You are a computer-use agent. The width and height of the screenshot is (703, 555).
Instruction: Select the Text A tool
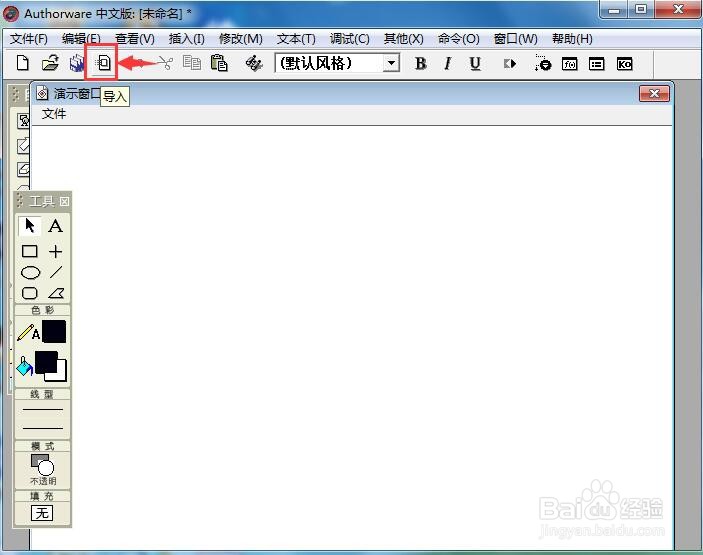point(56,225)
